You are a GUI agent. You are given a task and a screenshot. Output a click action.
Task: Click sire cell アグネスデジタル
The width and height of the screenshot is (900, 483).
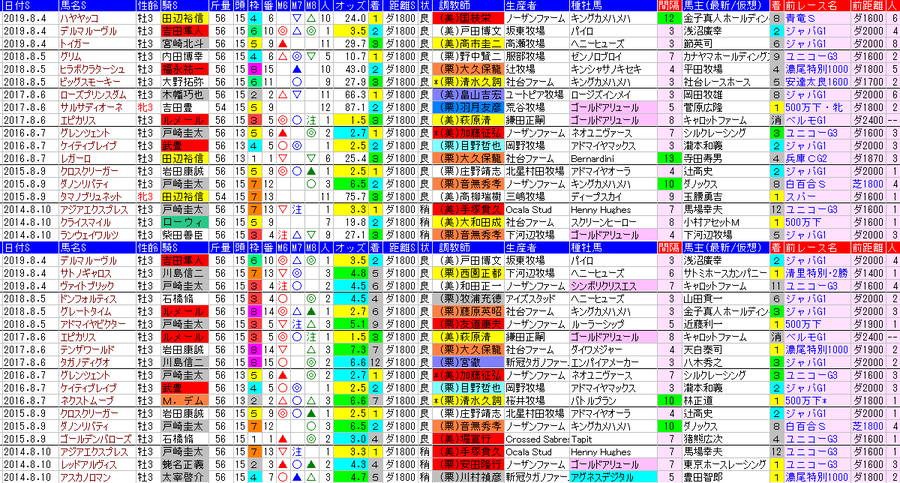point(612,477)
